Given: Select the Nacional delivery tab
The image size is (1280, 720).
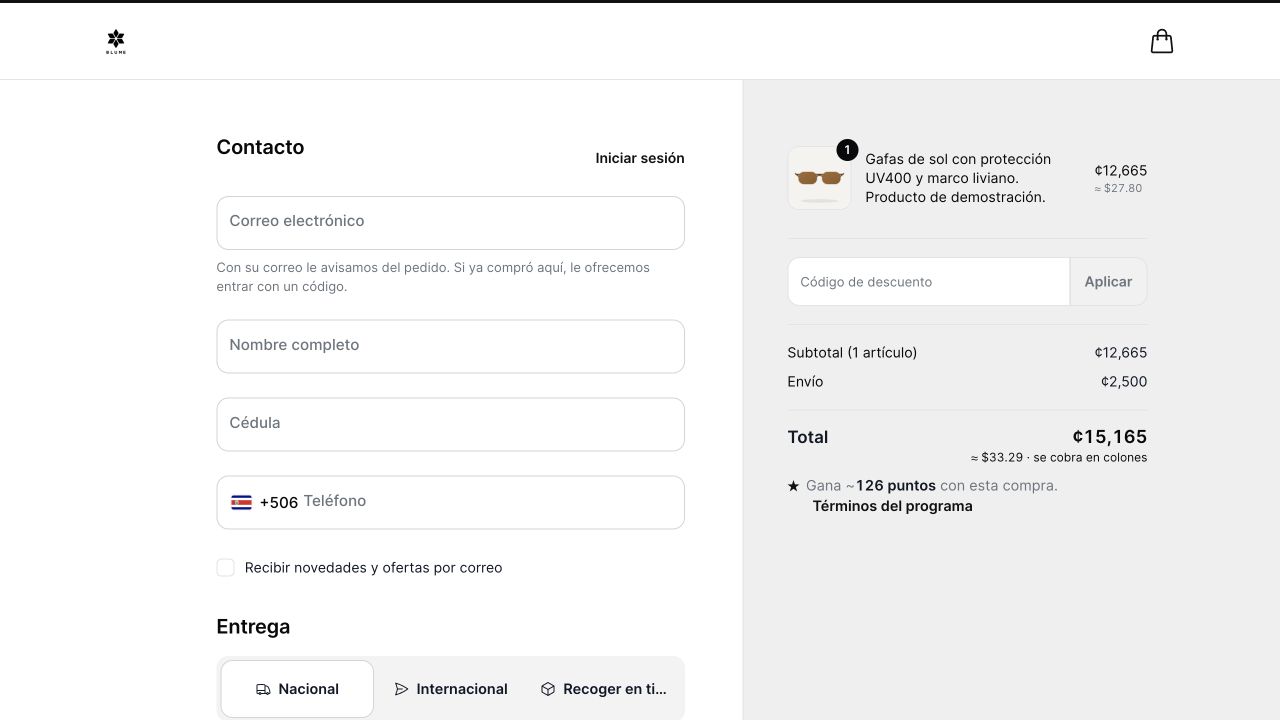Looking at the screenshot, I should click(x=297, y=689).
